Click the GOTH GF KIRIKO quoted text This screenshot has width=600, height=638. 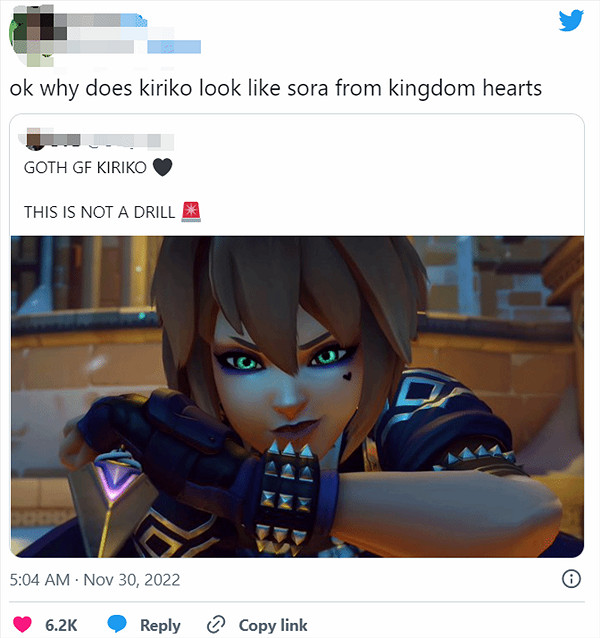(85, 168)
